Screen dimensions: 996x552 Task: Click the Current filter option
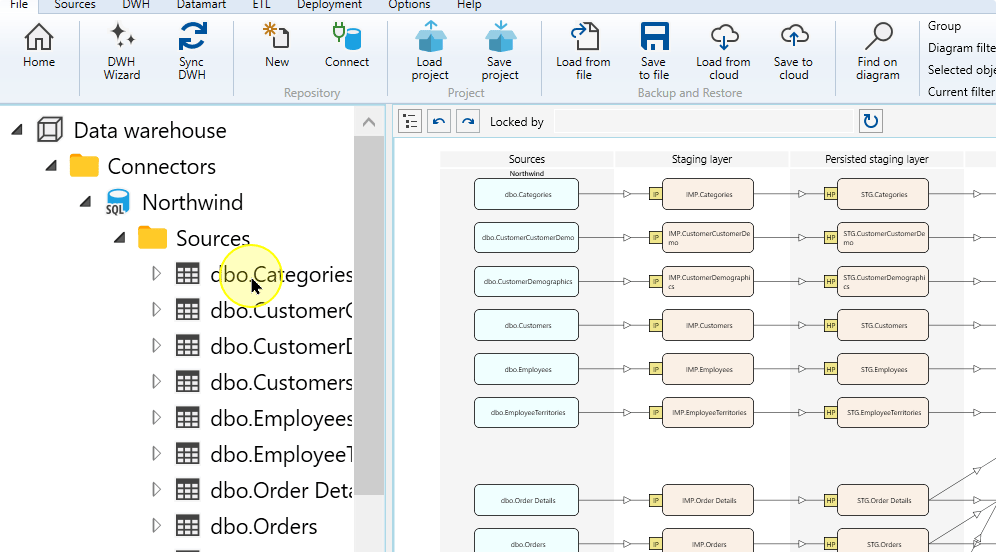(961, 91)
